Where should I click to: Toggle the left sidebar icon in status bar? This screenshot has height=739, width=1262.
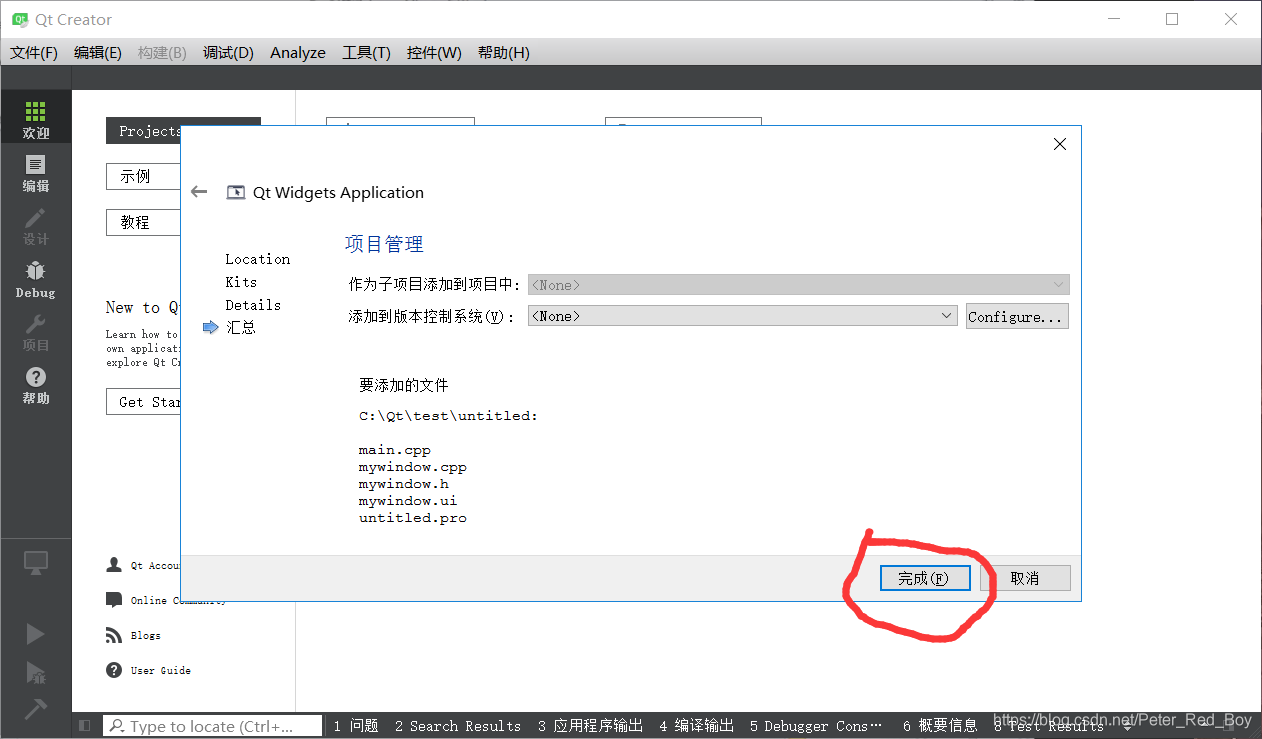coord(85,726)
